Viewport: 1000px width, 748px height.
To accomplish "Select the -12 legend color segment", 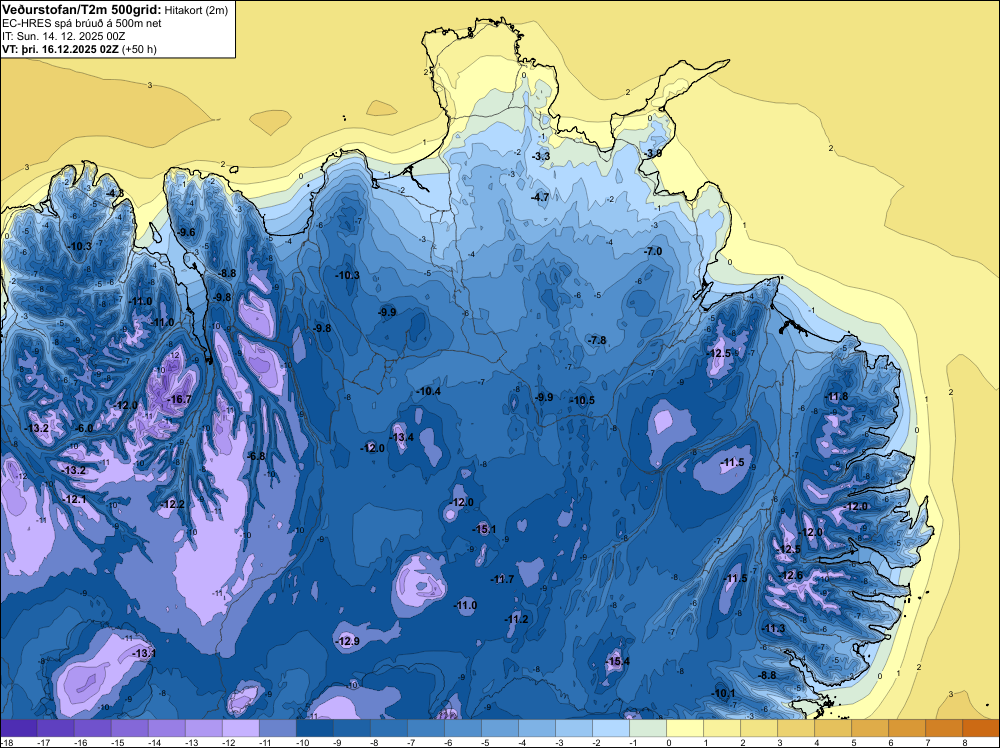I will point(240,728).
